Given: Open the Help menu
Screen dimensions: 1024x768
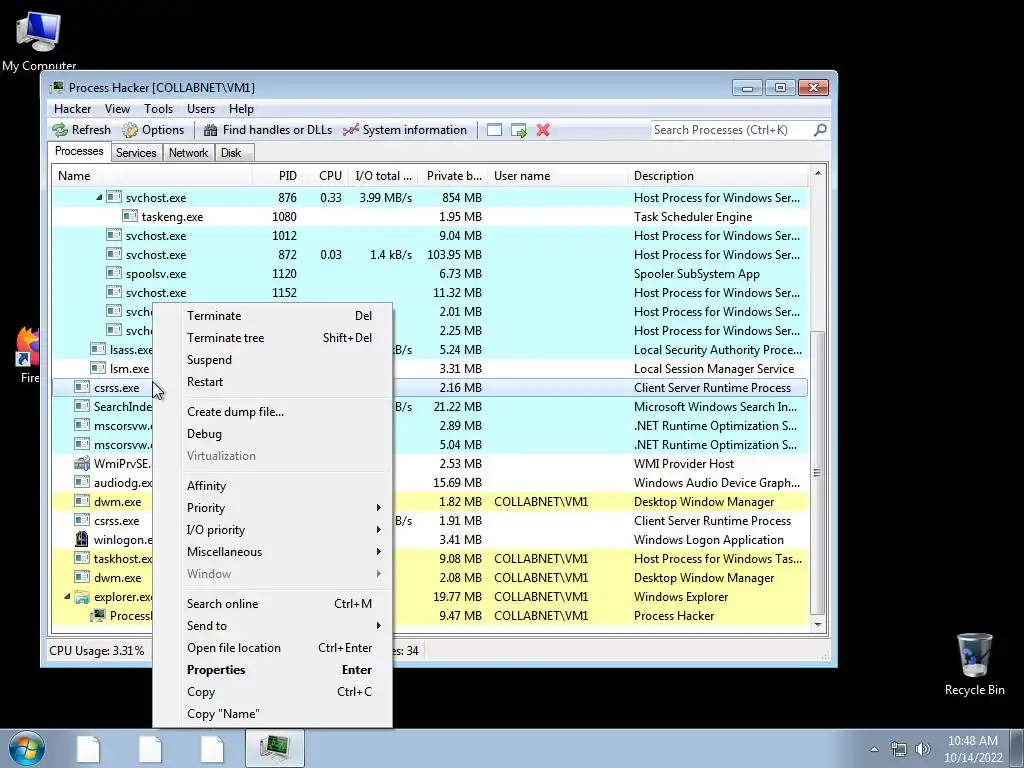Looking at the screenshot, I should point(241,109).
